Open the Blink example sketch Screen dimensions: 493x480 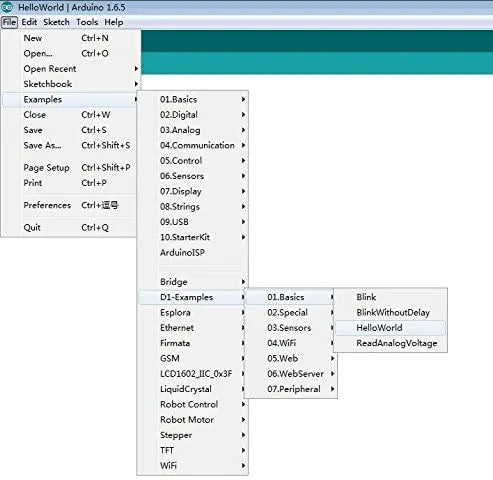tap(390, 297)
